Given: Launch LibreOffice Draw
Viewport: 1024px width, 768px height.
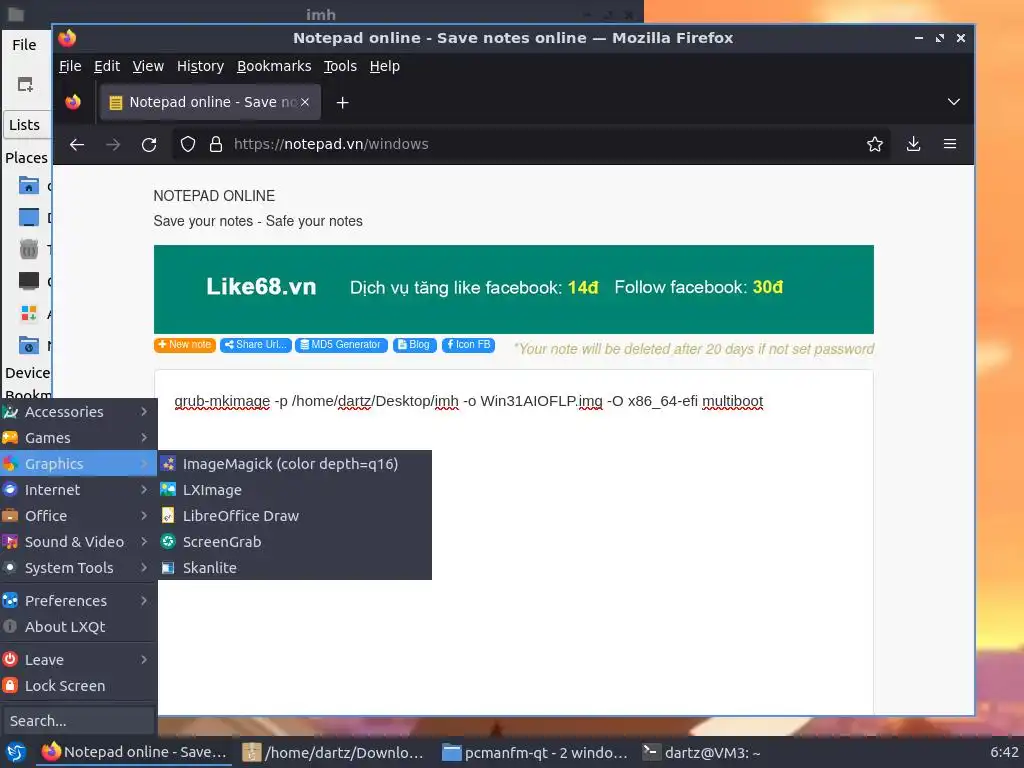Looking at the screenshot, I should tap(295, 517).
